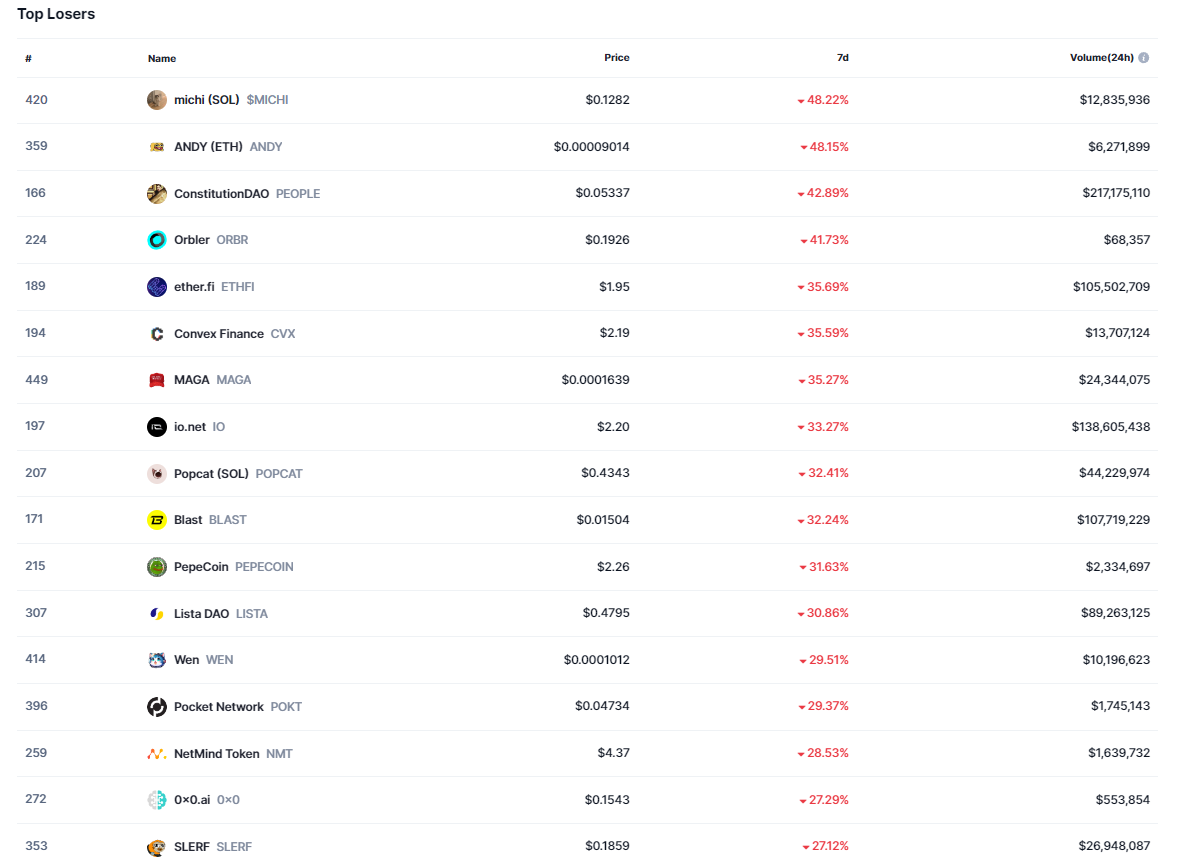Sort table by 7d column header
The image size is (1185, 862).
(842, 58)
